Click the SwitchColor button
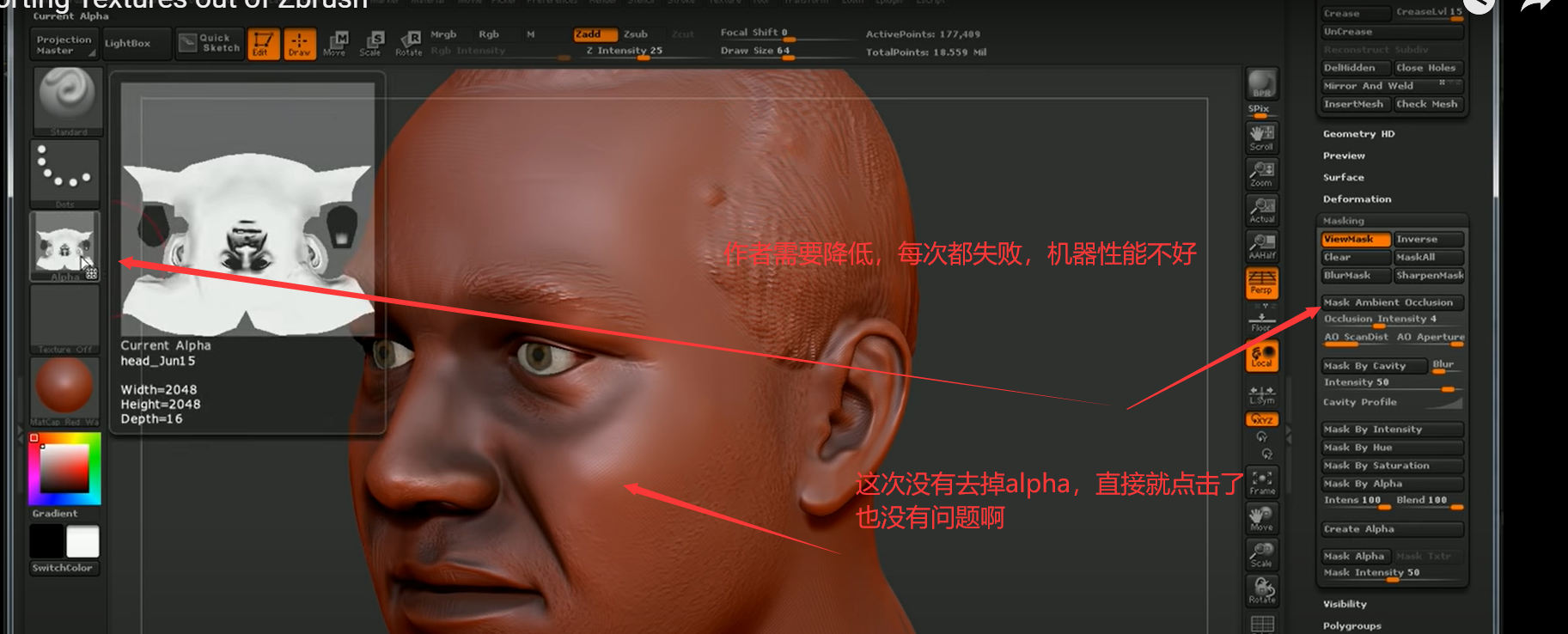 click(x=64, y=568)
